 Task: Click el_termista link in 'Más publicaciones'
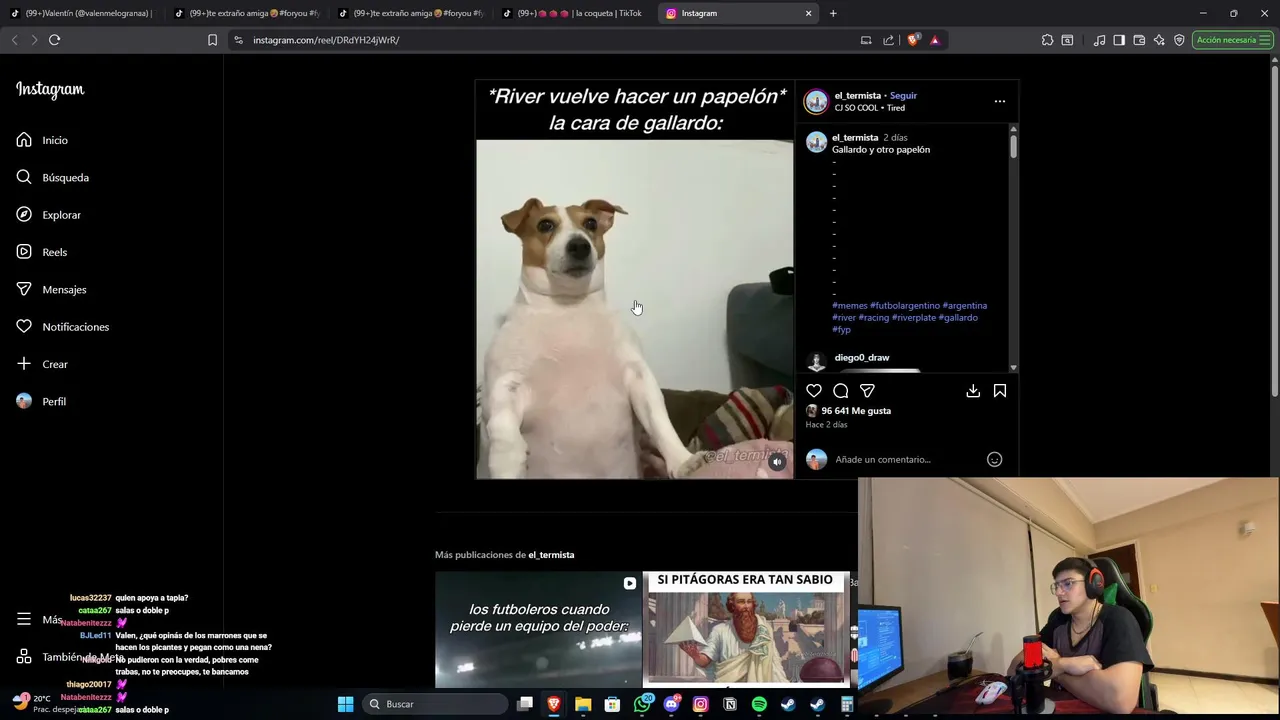point(551,555)
